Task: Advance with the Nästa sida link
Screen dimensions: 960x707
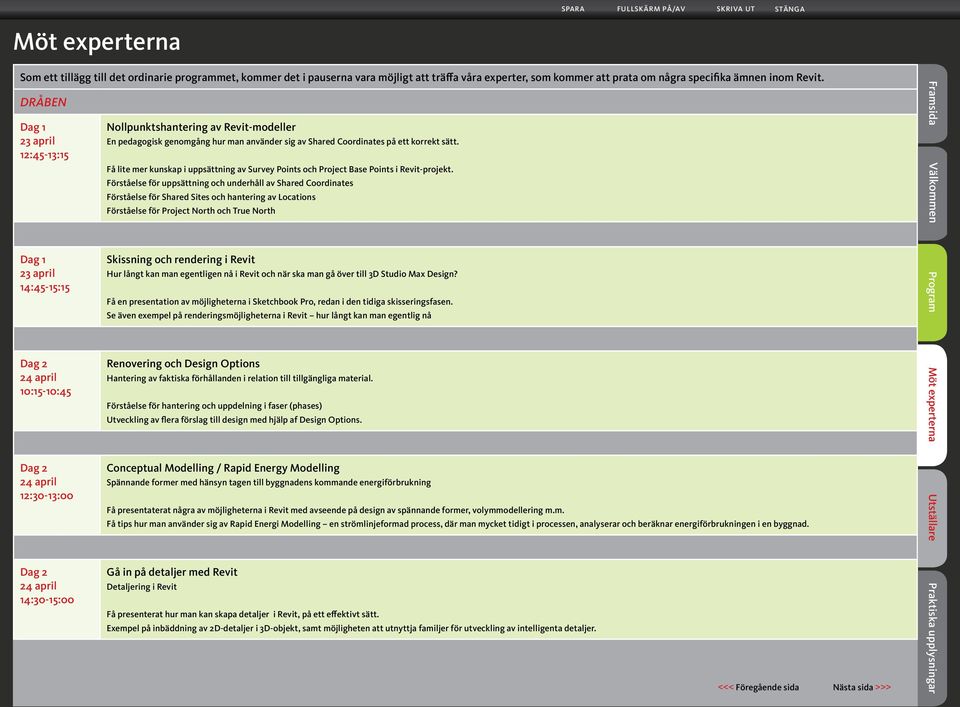Action: [x=861, y=687]
